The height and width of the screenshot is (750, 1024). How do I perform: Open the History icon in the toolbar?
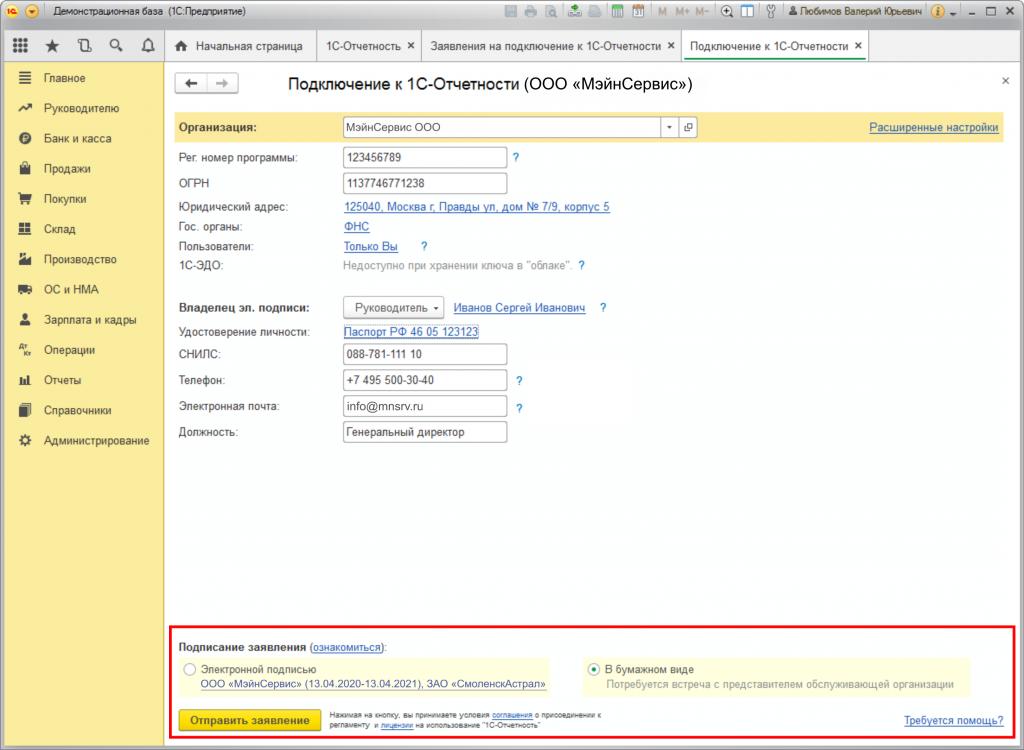(84, 46)
